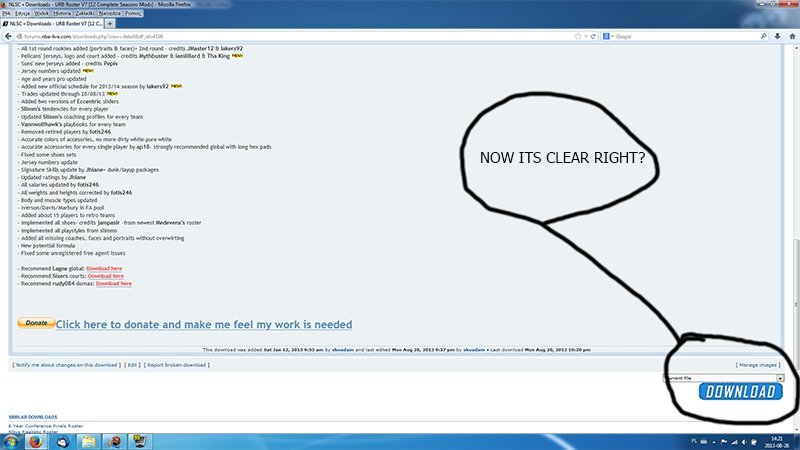Click the blue DOWNLOAD button

(x=740, y=391)
